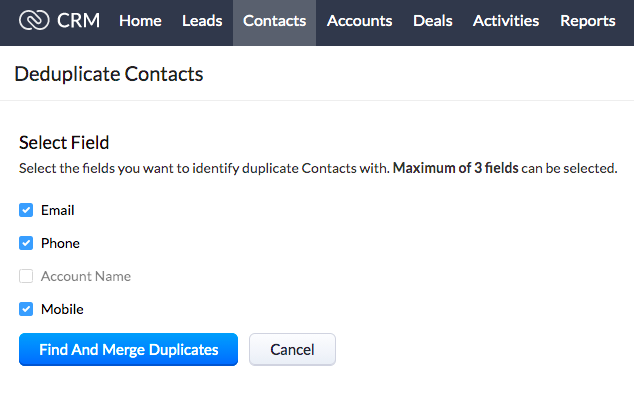
Task: Click the Deduplicate Contacts page heading
Action: [109, 74]
